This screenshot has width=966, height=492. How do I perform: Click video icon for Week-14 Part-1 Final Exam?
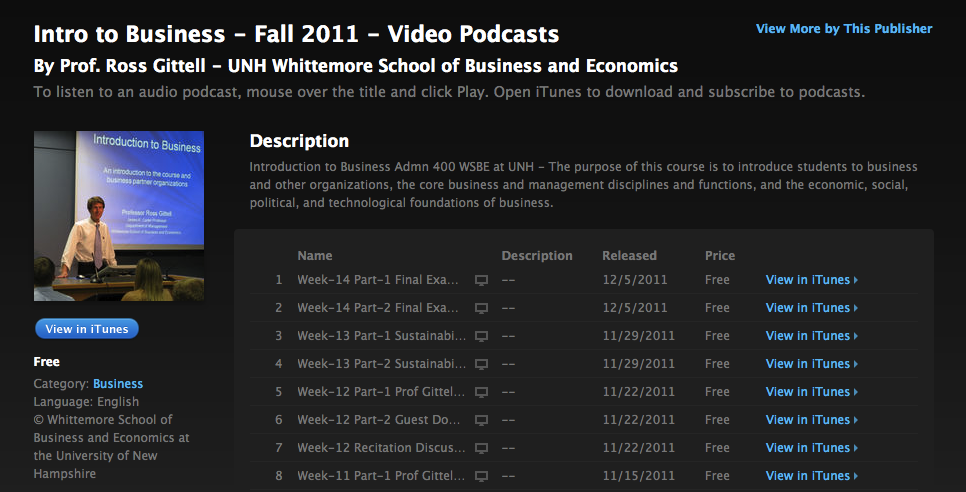pyautogui.click(x=481, y=280)
